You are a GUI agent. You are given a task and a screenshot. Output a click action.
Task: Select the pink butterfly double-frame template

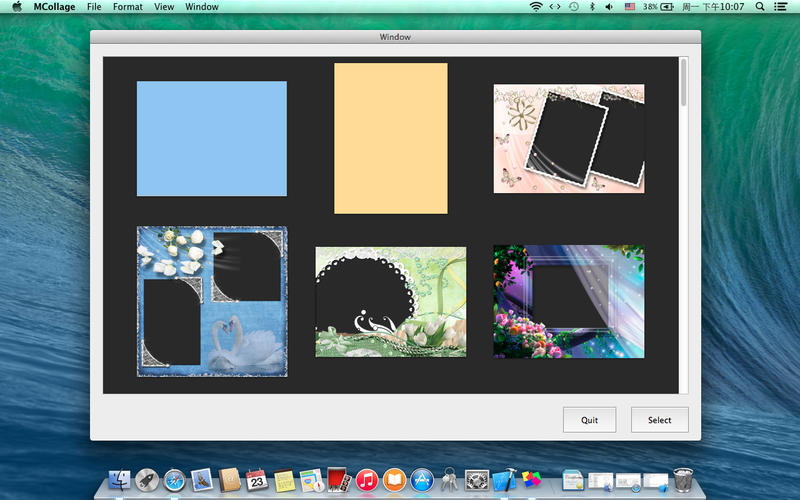(568, 138)
